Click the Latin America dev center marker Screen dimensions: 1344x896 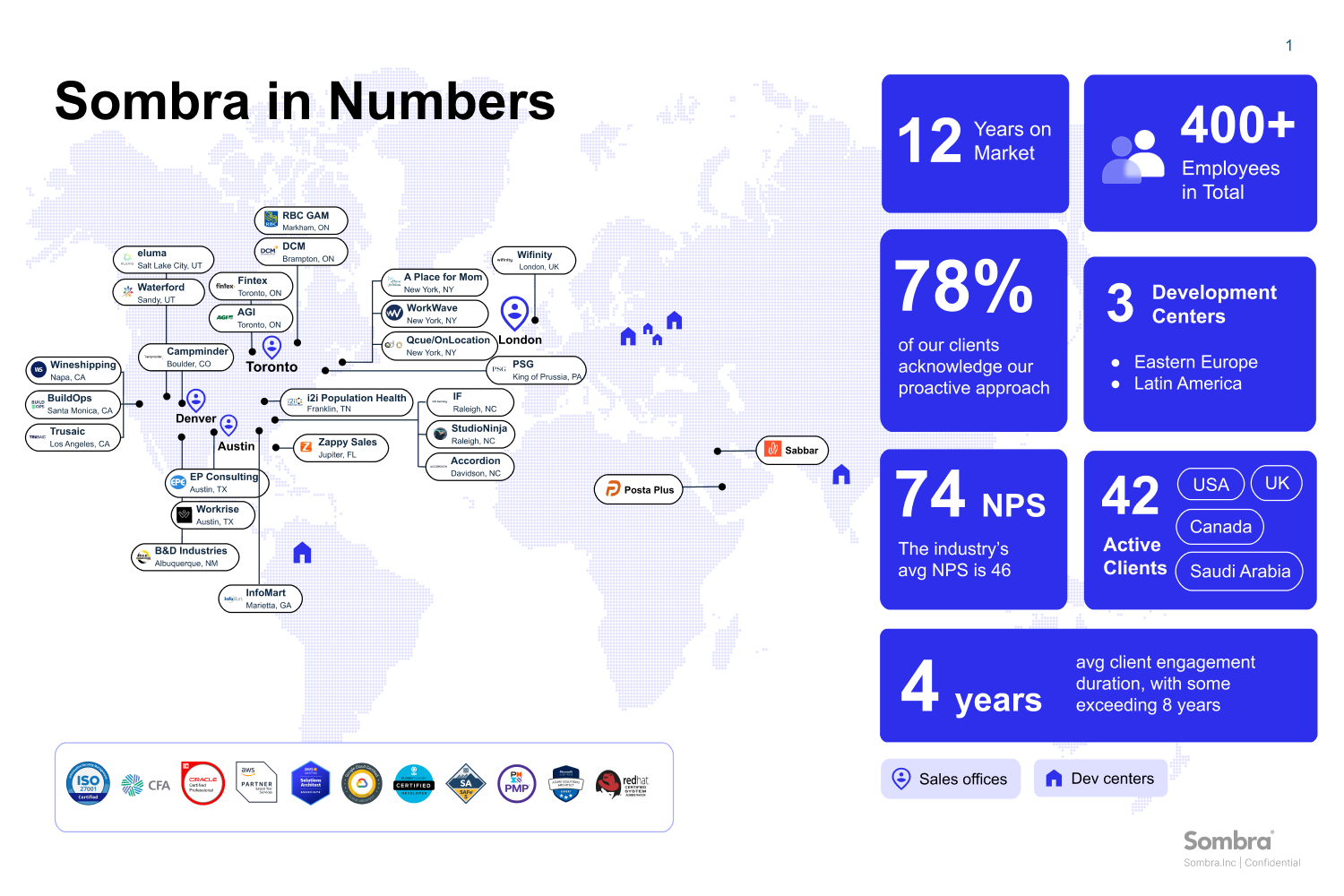(303, 553)
